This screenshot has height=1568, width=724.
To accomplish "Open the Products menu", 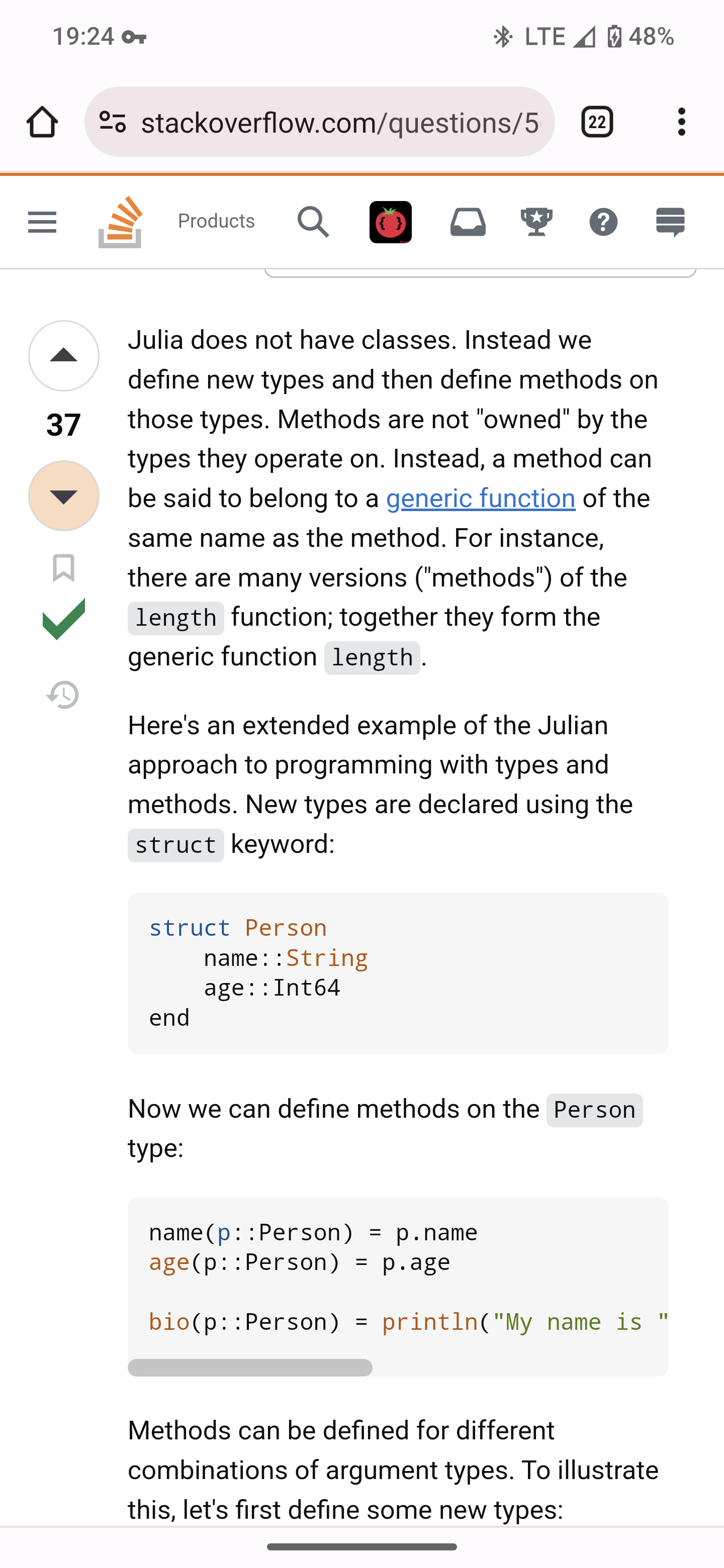I will click(x=216, y=221).
